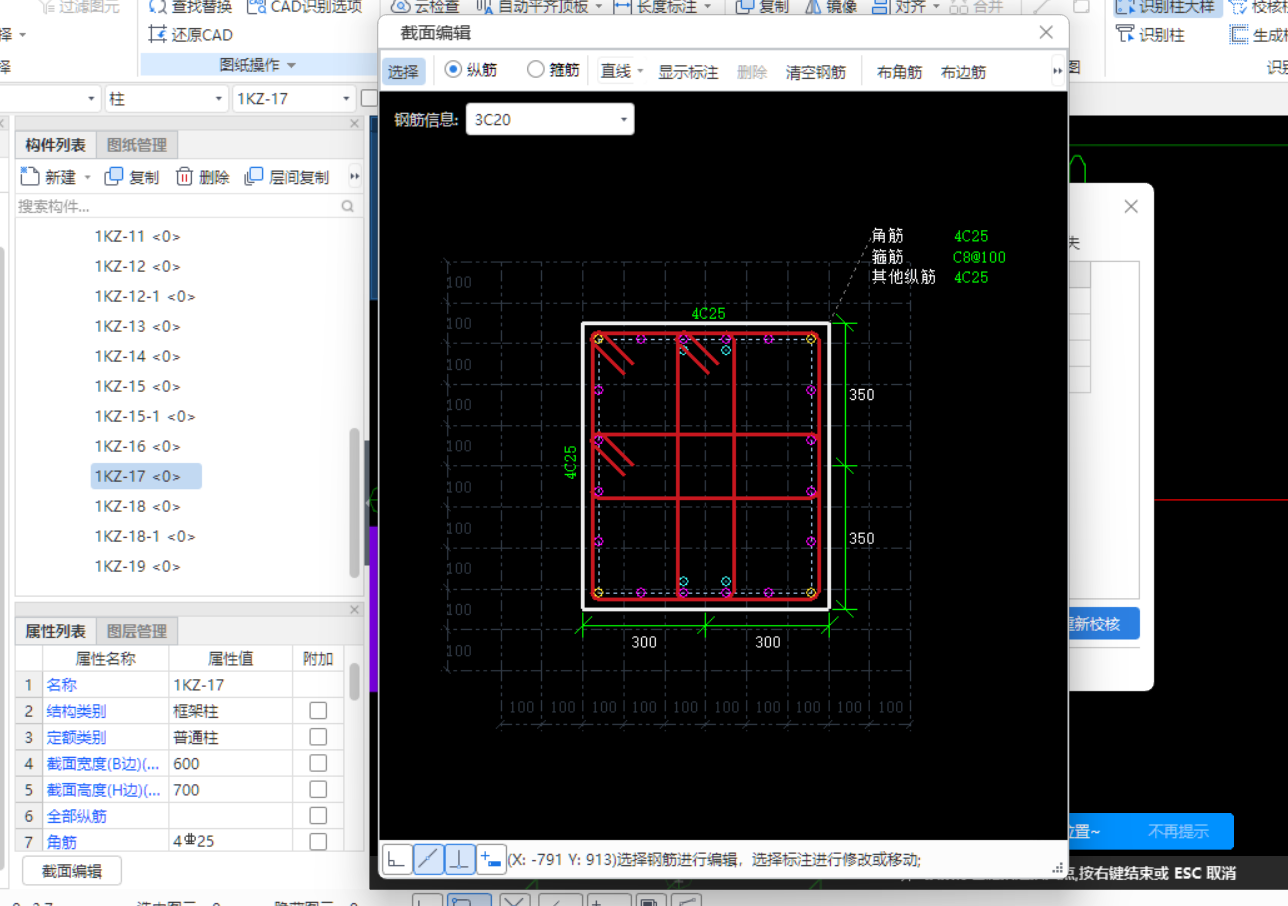Click the 不再提示 link in the blue banner
1288x906 pixels.
(x=1177, y=831)
